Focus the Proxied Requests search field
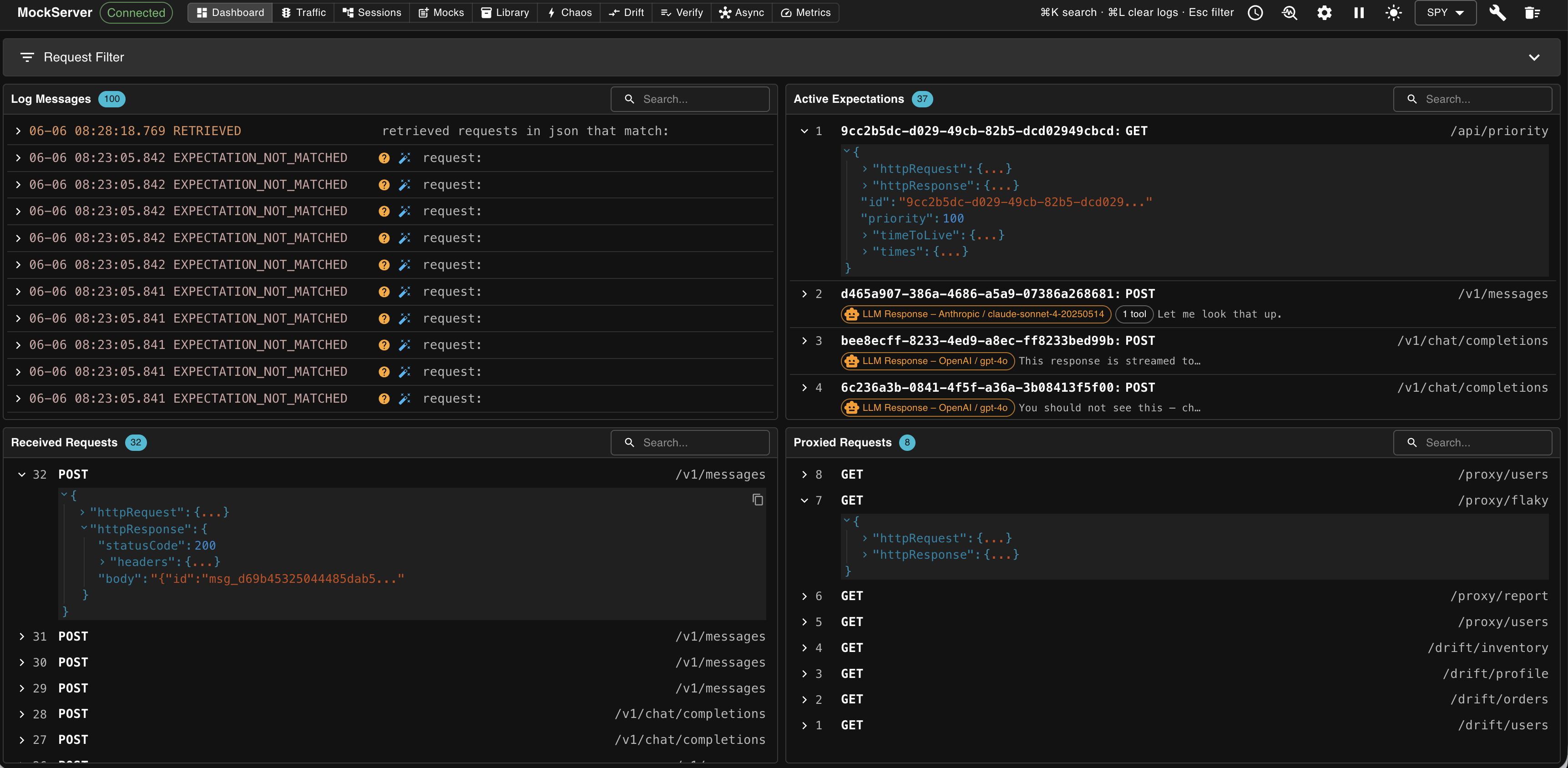This screenshot has height=768, width=1568. (1472, 443)
